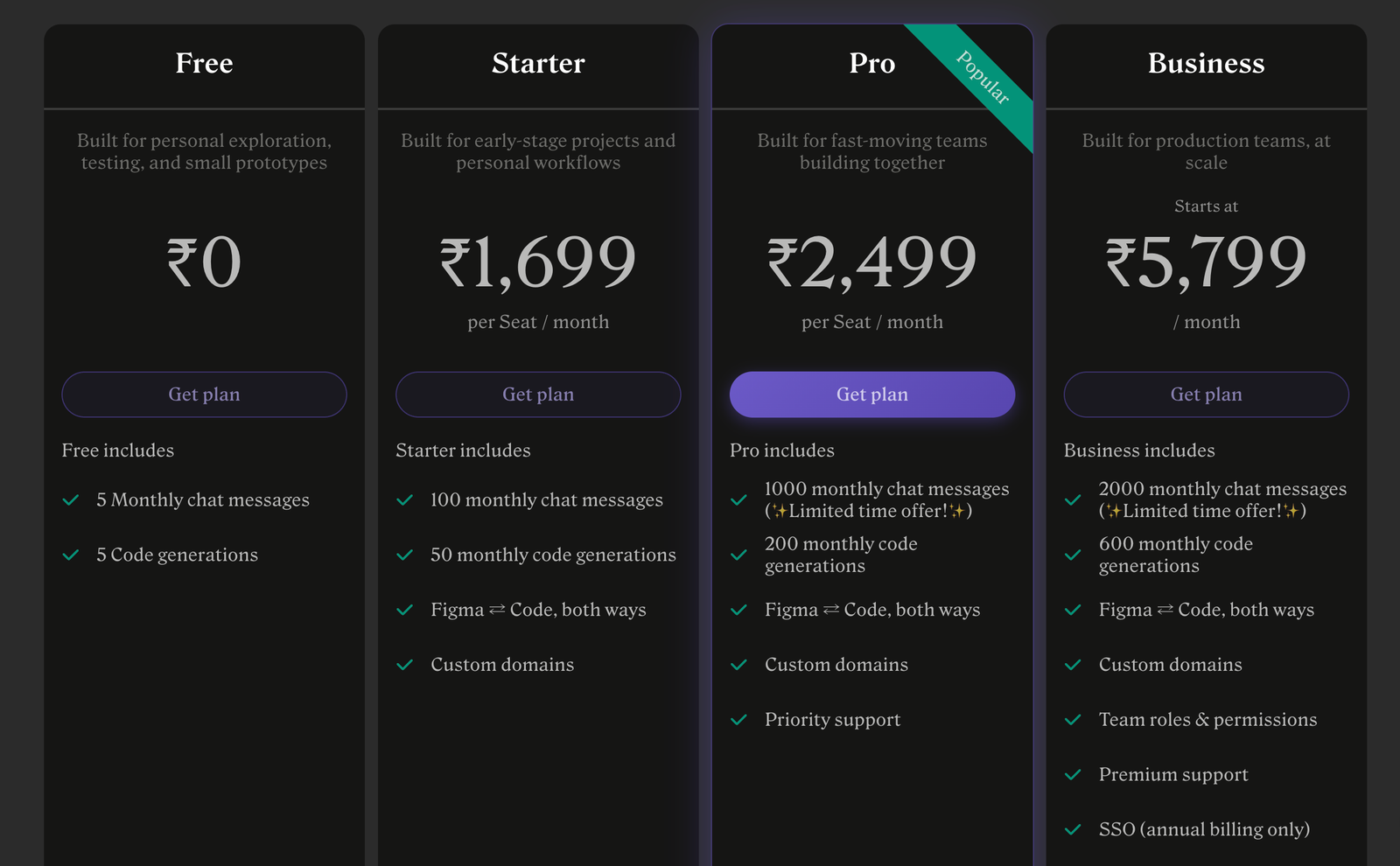Click checkmark next to 5 Code generations
Viewport: 1400px width, 866px height.
click(71, 555)
